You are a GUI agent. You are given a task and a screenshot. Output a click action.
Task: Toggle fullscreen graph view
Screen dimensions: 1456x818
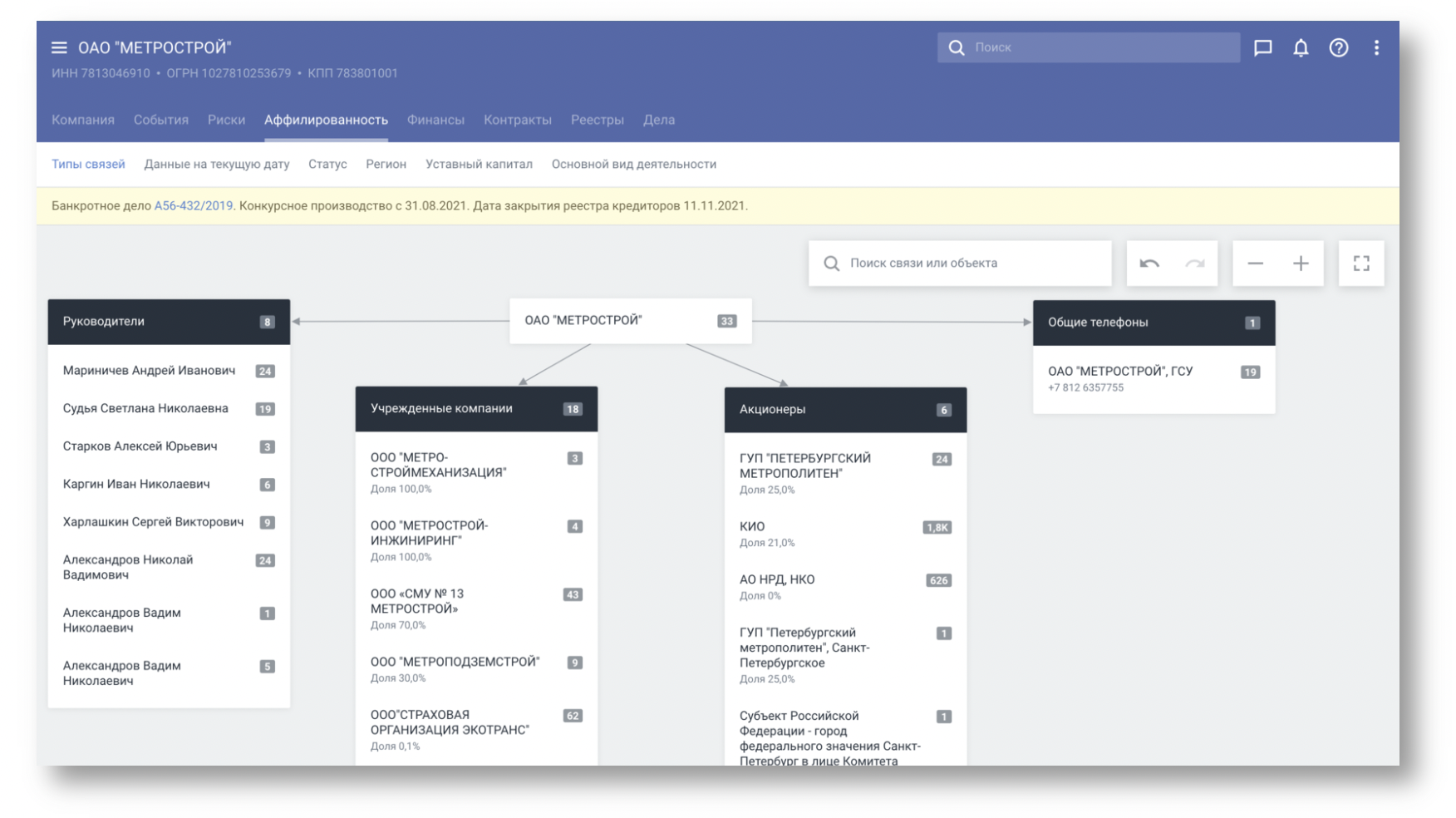click(1361, 264)
